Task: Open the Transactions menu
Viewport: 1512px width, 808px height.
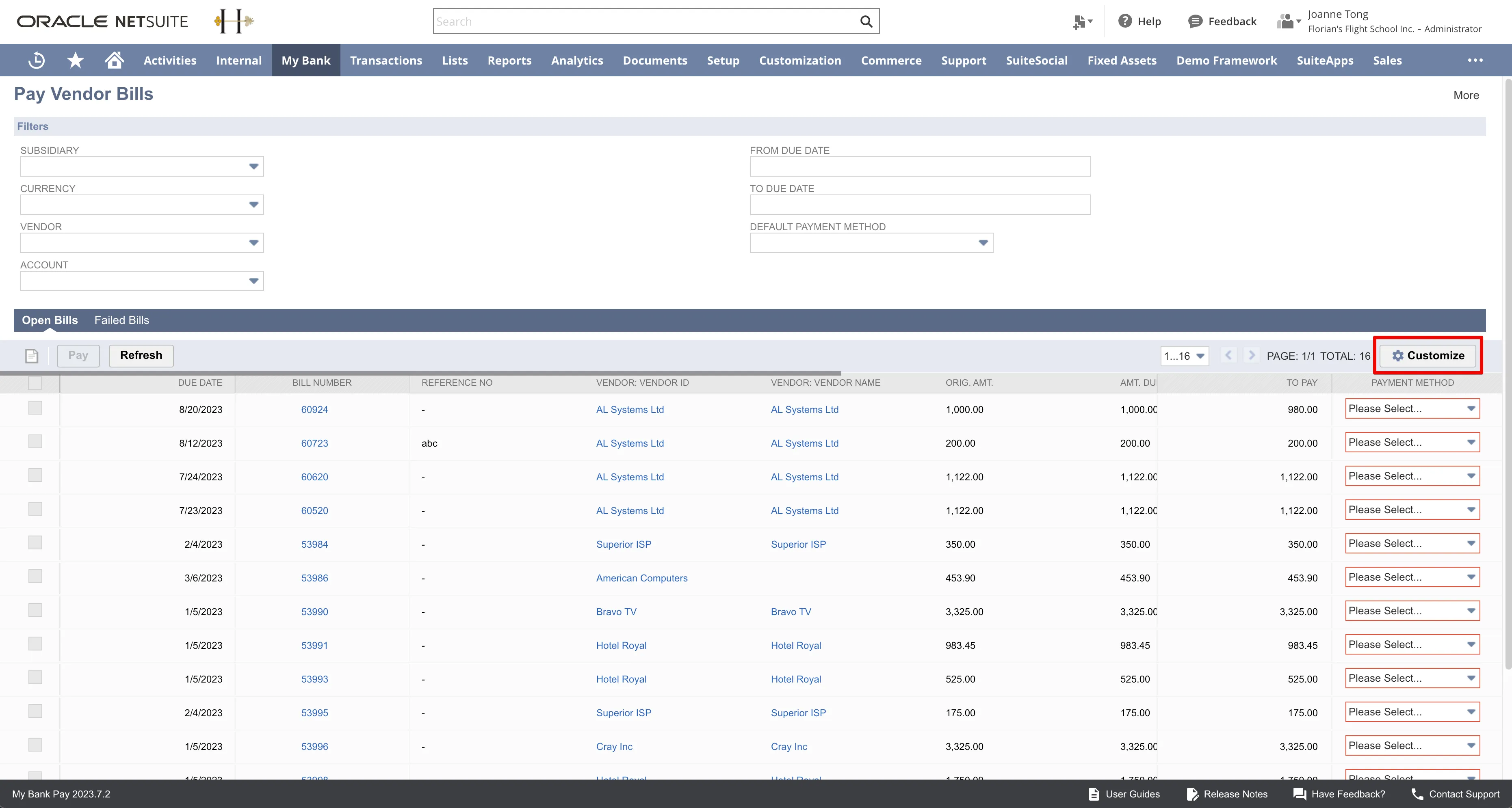Action: pyautogui.click(x=386, y=60)
